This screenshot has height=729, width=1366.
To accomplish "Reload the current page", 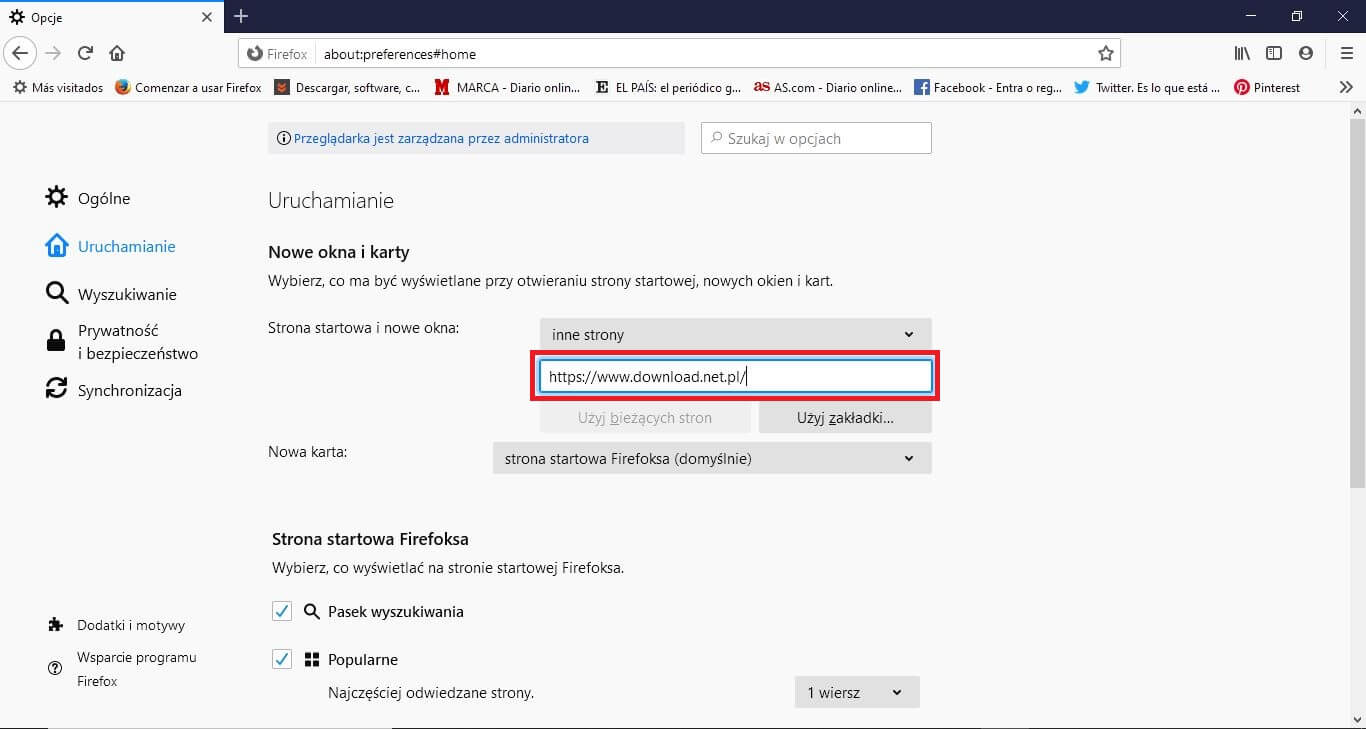I will (85, 53).
